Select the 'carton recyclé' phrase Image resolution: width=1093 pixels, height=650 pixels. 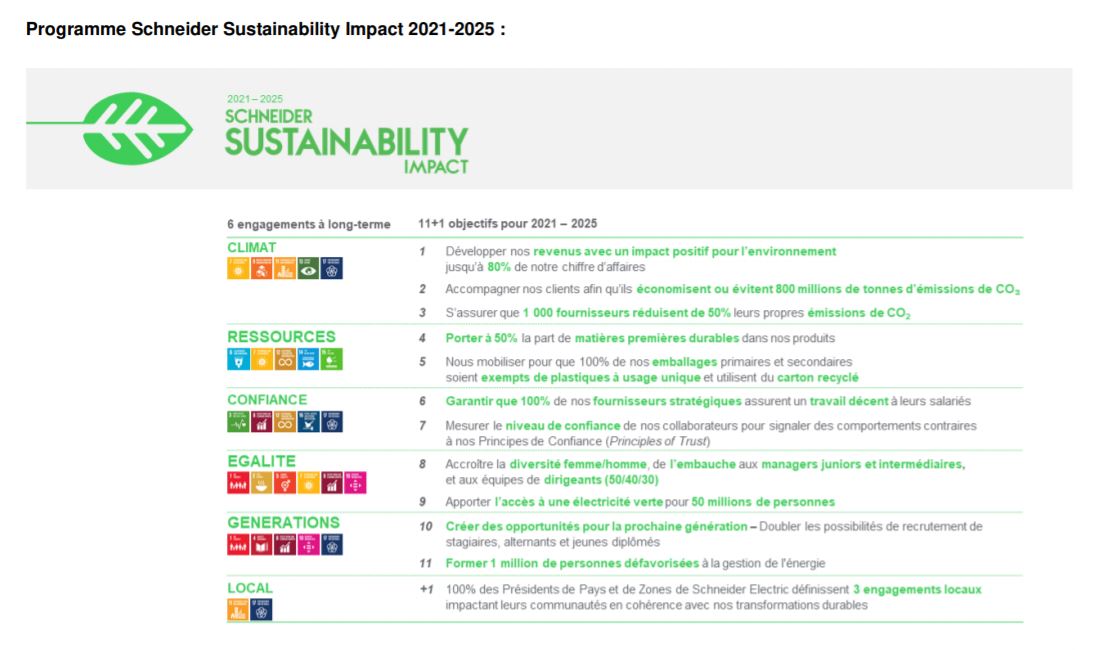tap(818, 377)
